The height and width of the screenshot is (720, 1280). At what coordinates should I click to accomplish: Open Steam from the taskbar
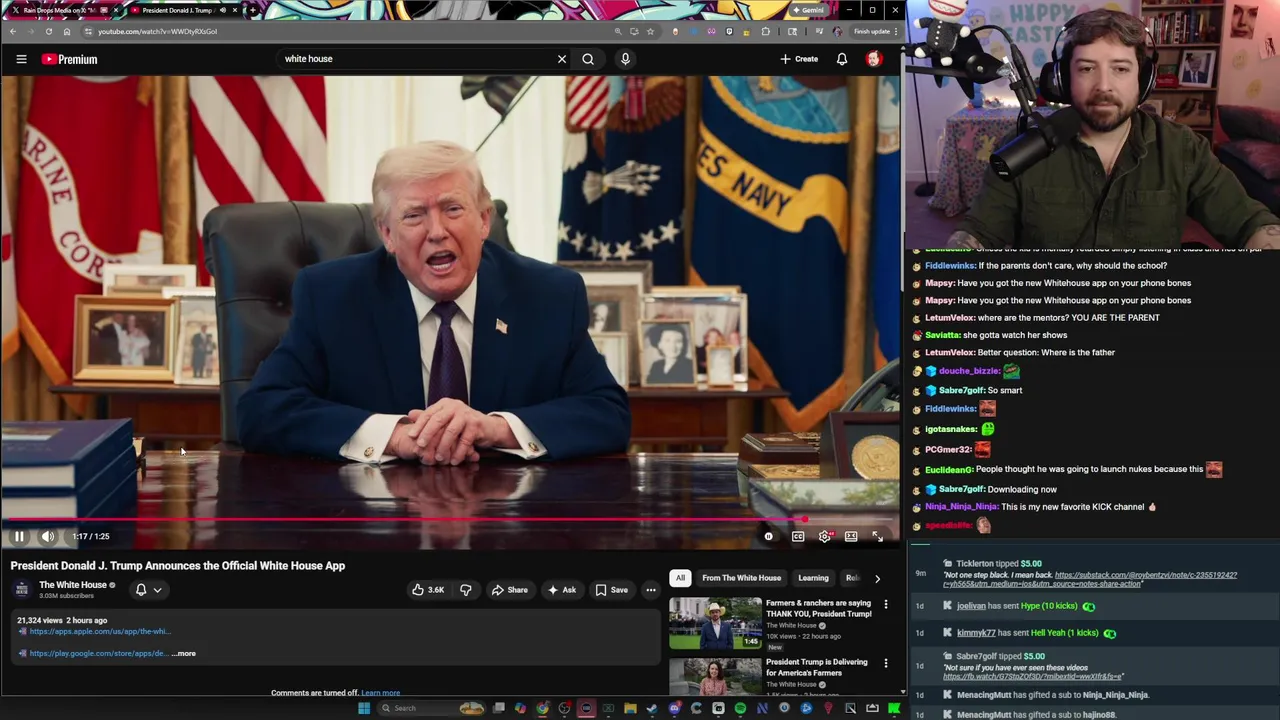(x=652, y=708)
